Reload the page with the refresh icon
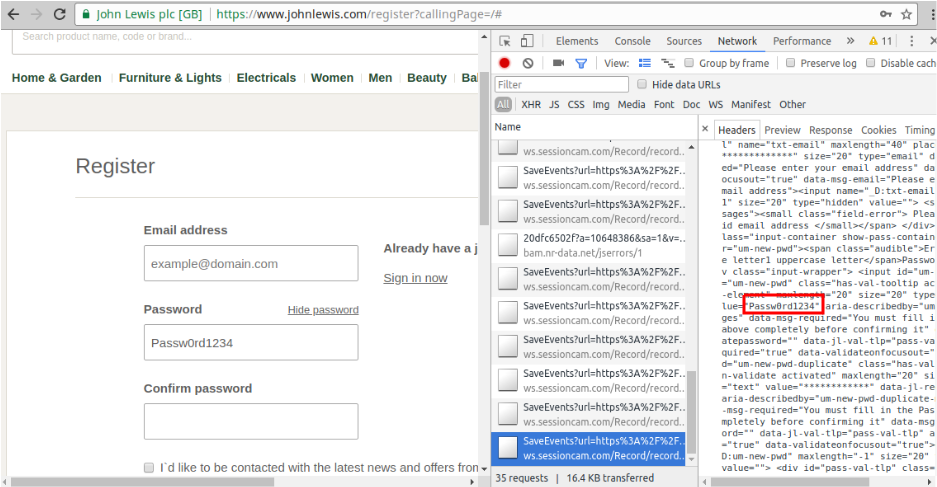Viewport: 937px width, 487px height. click(60, 14)
